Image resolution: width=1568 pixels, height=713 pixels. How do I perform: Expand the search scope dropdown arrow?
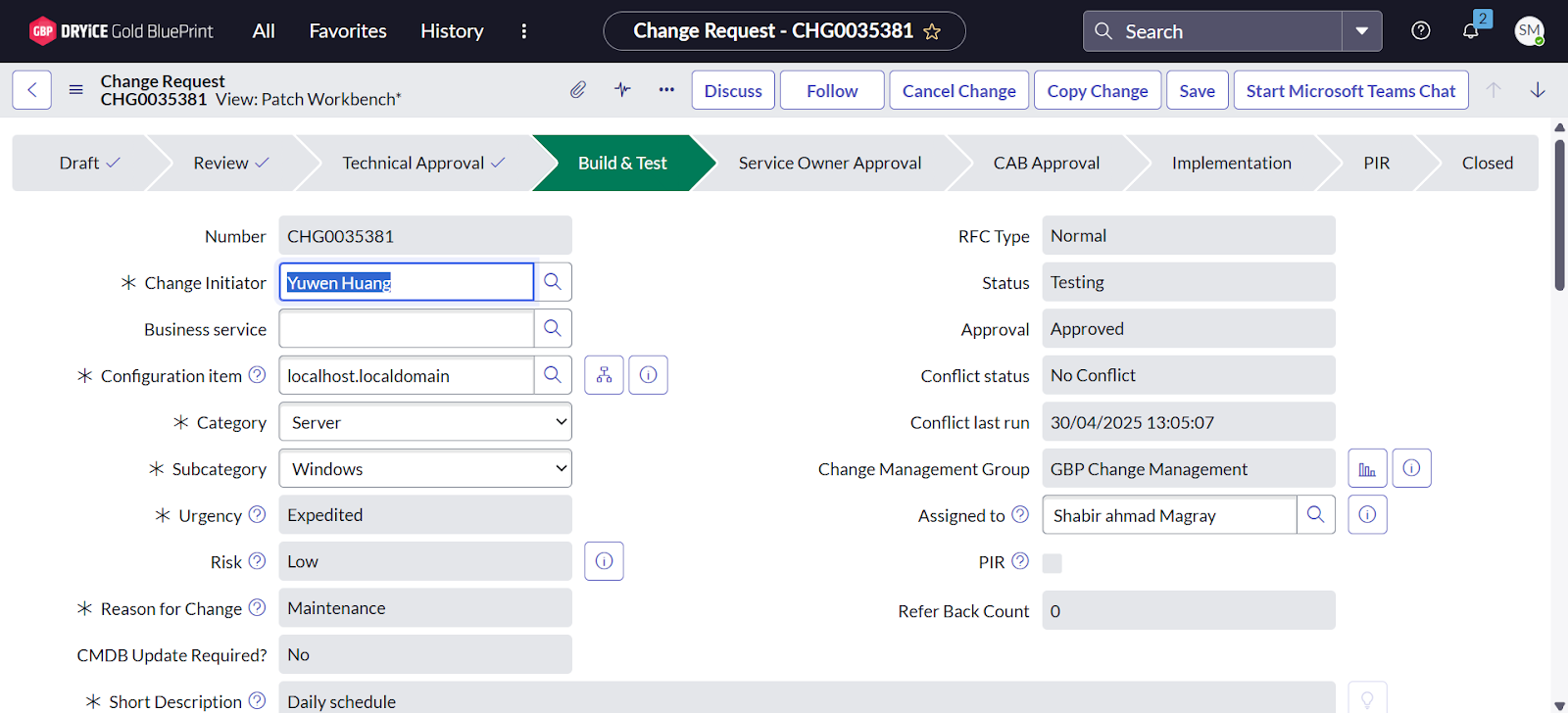[1361, 31]
